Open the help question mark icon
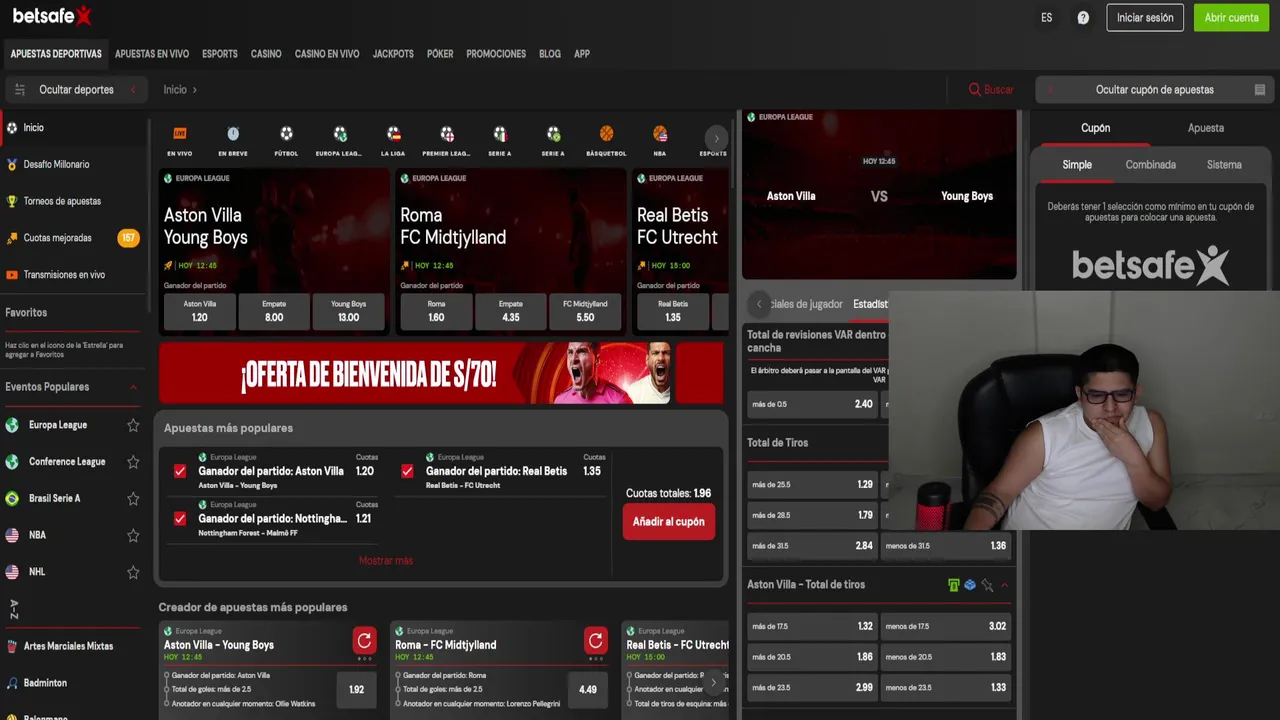The height and width of the screenshot is (720, 1280). click(x=1083, y=18)
